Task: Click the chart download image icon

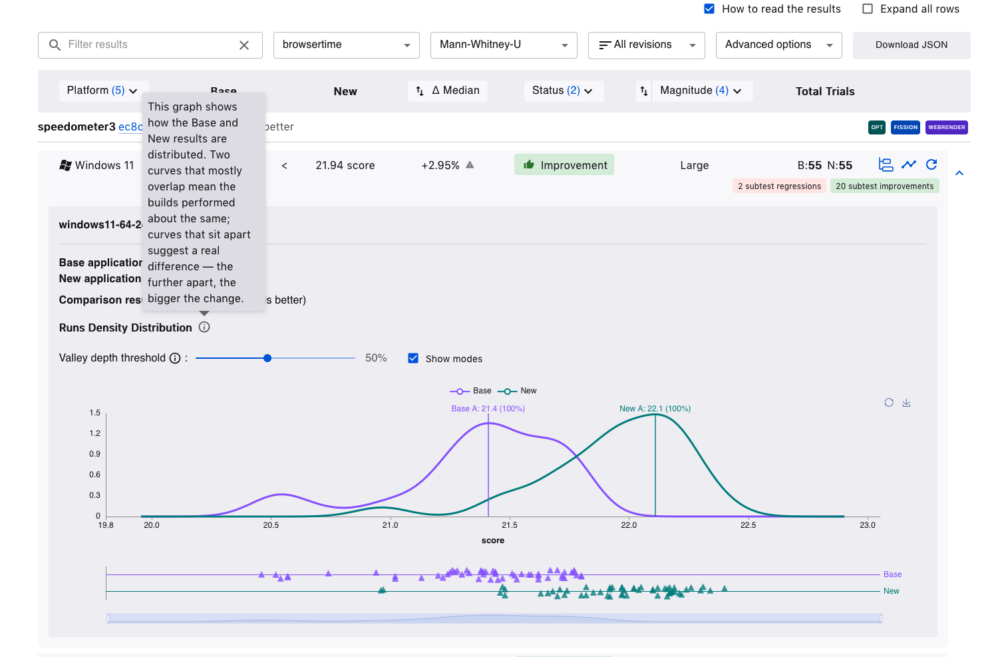Action: 906,402
